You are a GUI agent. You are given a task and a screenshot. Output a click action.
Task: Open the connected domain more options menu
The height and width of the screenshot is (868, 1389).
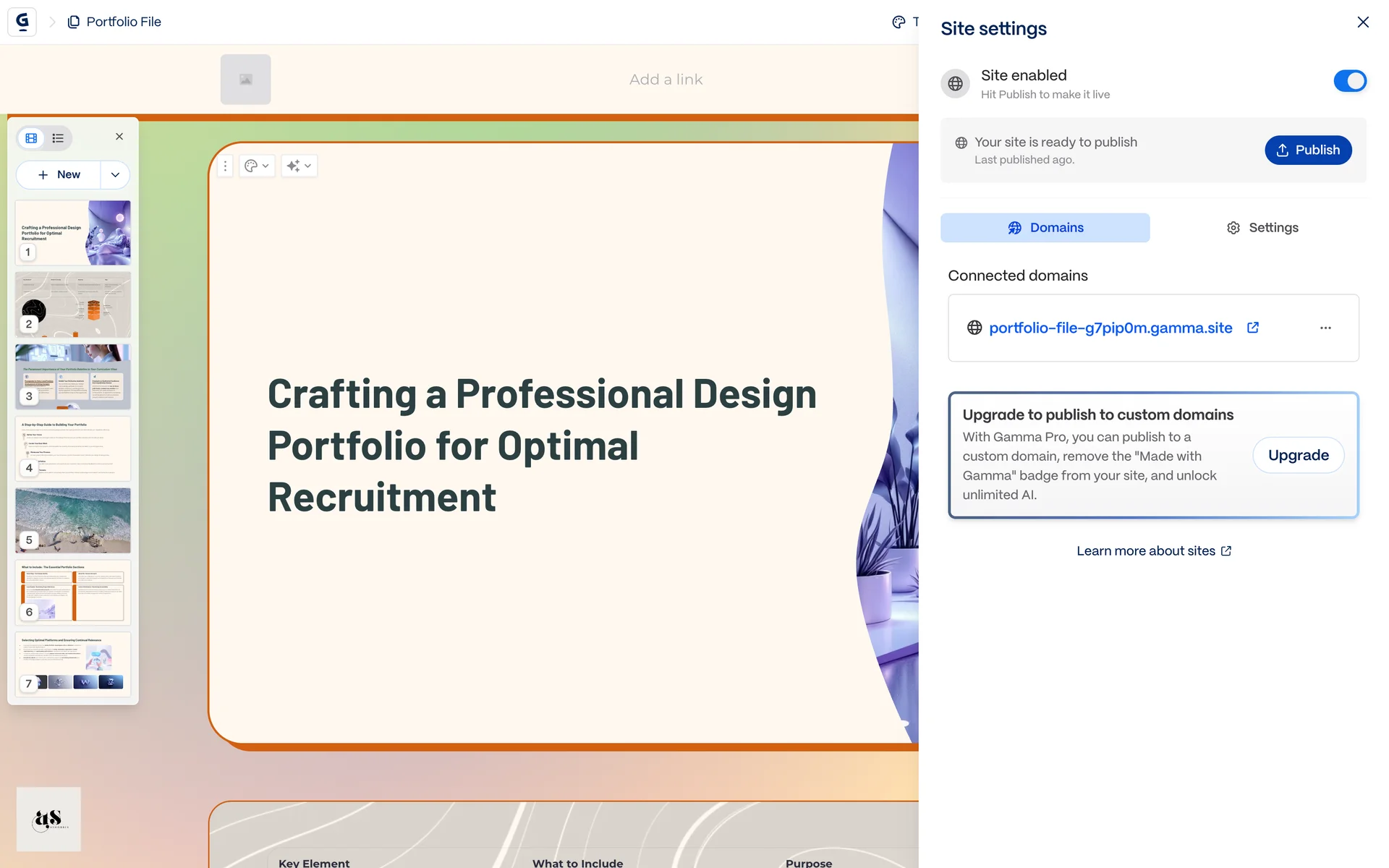click(1325, 328)
